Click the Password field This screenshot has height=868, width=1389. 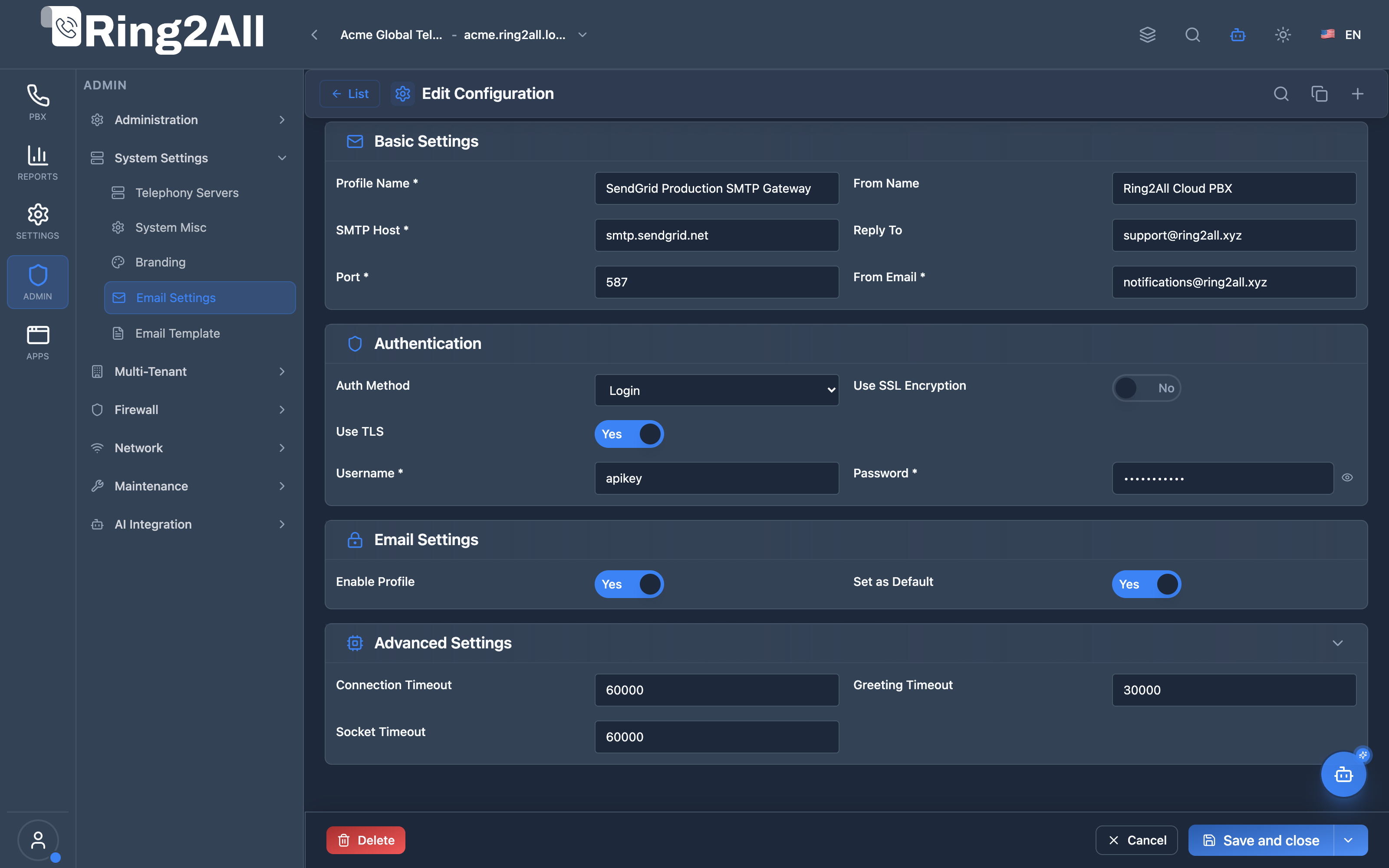[x=1223, y=478]
